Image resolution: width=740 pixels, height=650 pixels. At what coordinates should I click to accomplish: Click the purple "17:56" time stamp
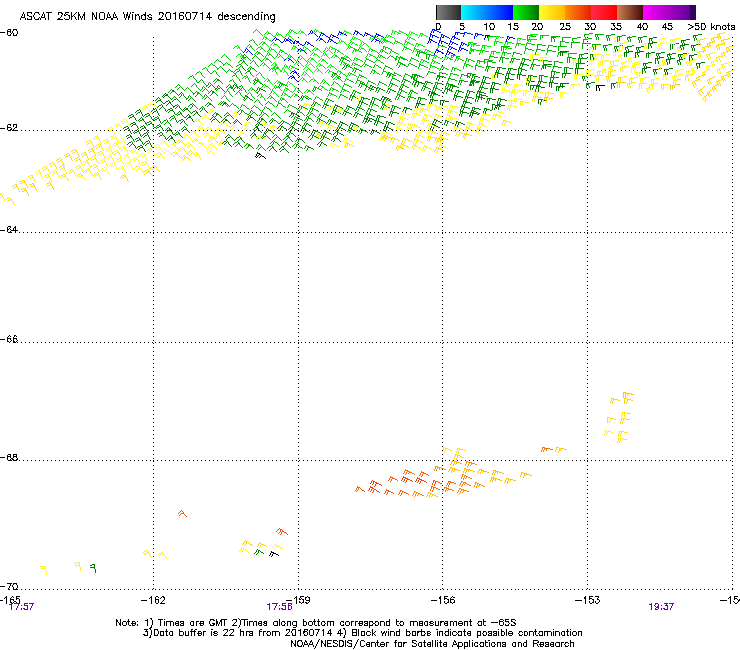279,607
